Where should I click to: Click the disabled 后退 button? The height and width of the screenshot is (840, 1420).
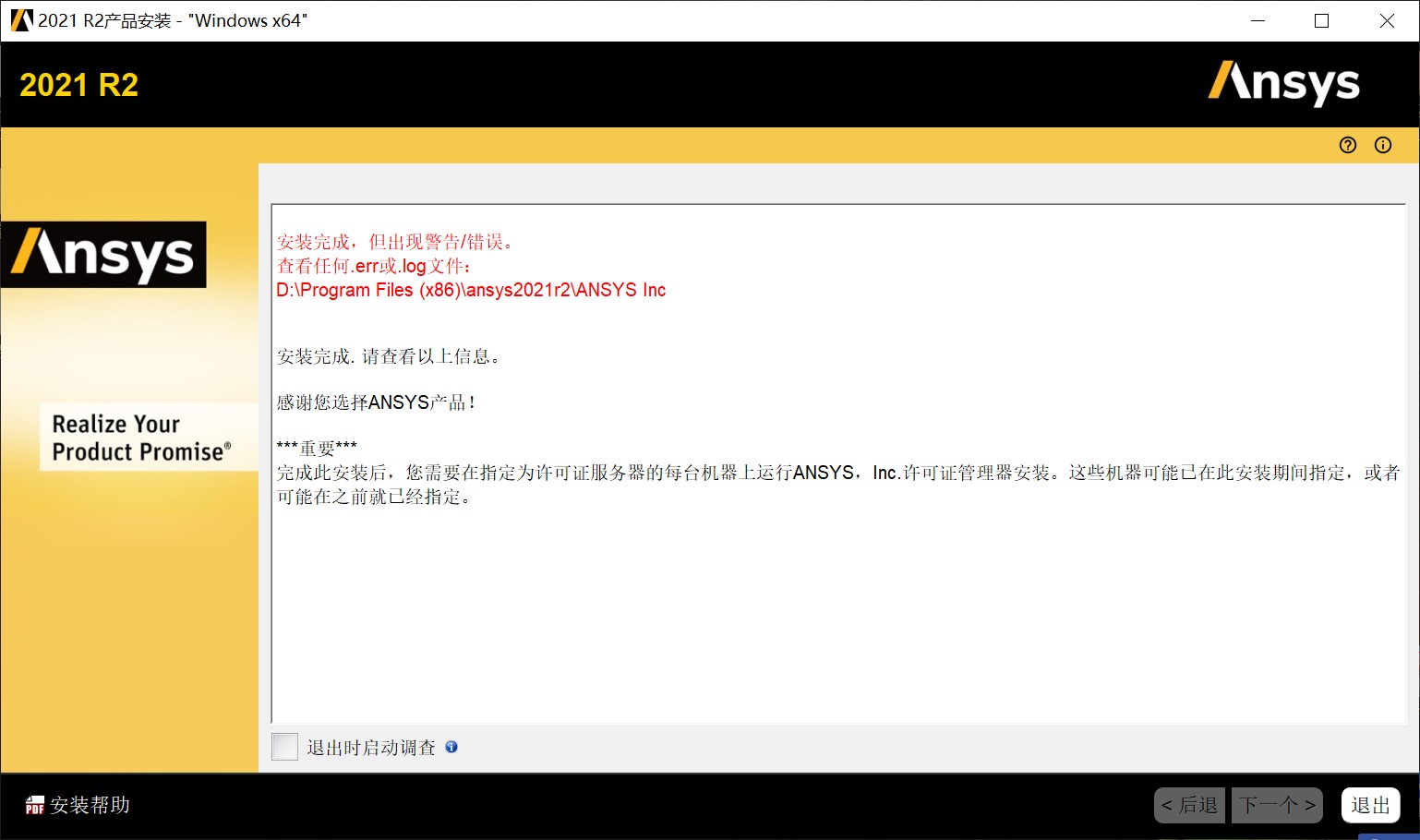pos(1189,805)
